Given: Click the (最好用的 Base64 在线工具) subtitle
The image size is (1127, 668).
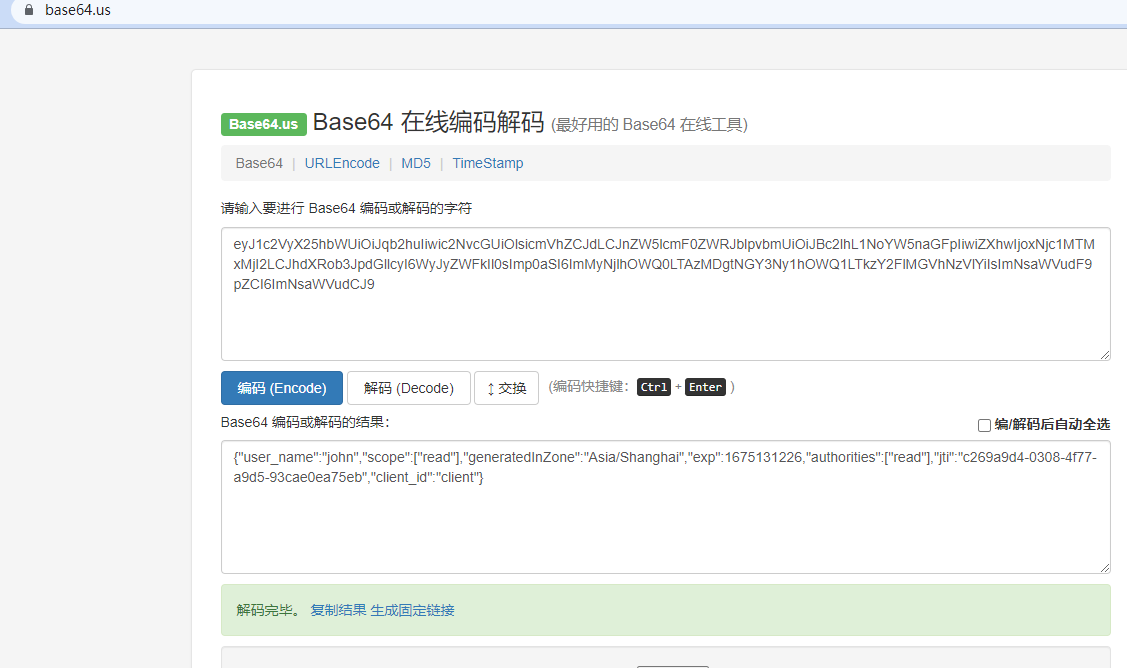Looking at the screenshot, I should pyautogui.click(x=649, y=125).
